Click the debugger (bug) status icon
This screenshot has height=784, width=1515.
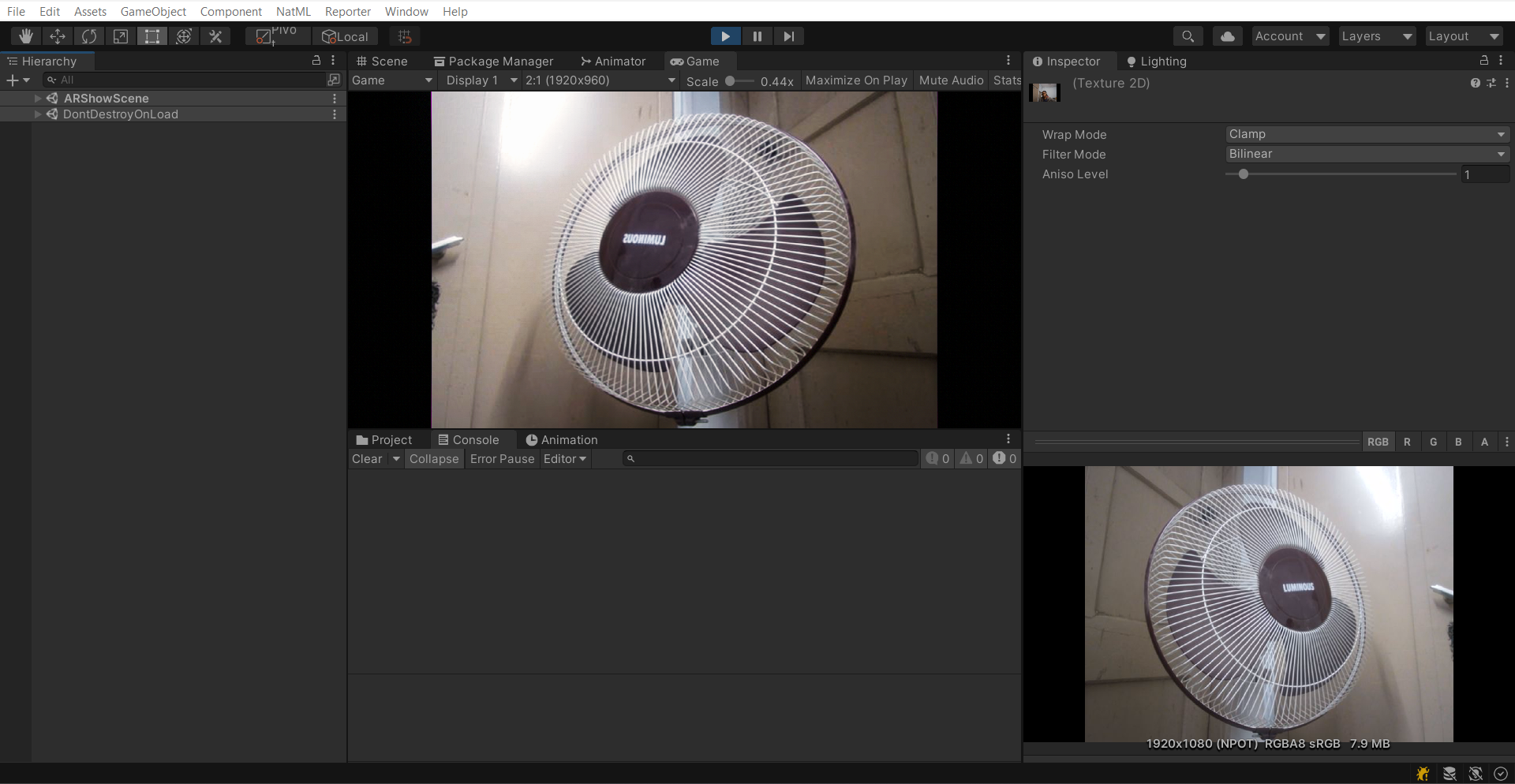click(1423, 774)
